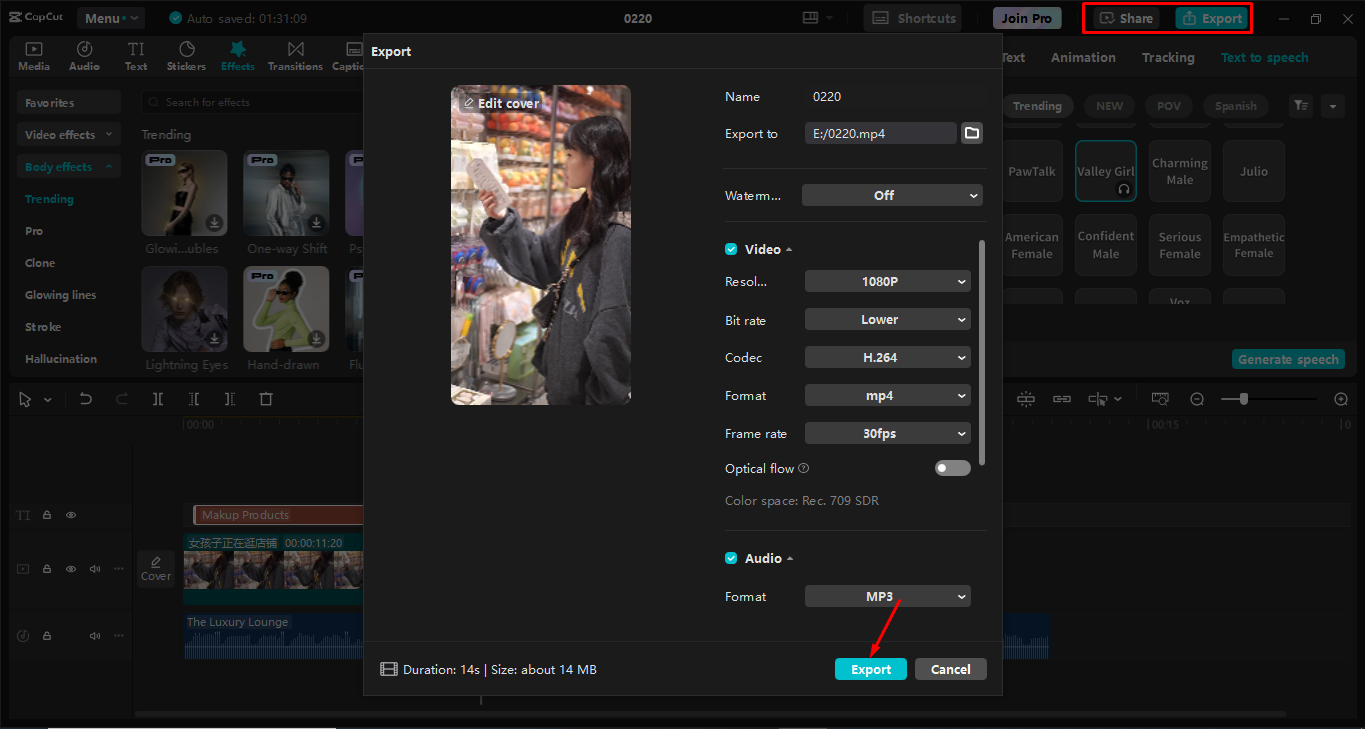Delete clip with the trash icon
Viewport: 1365px width, 729px height.
click(266, 399)
